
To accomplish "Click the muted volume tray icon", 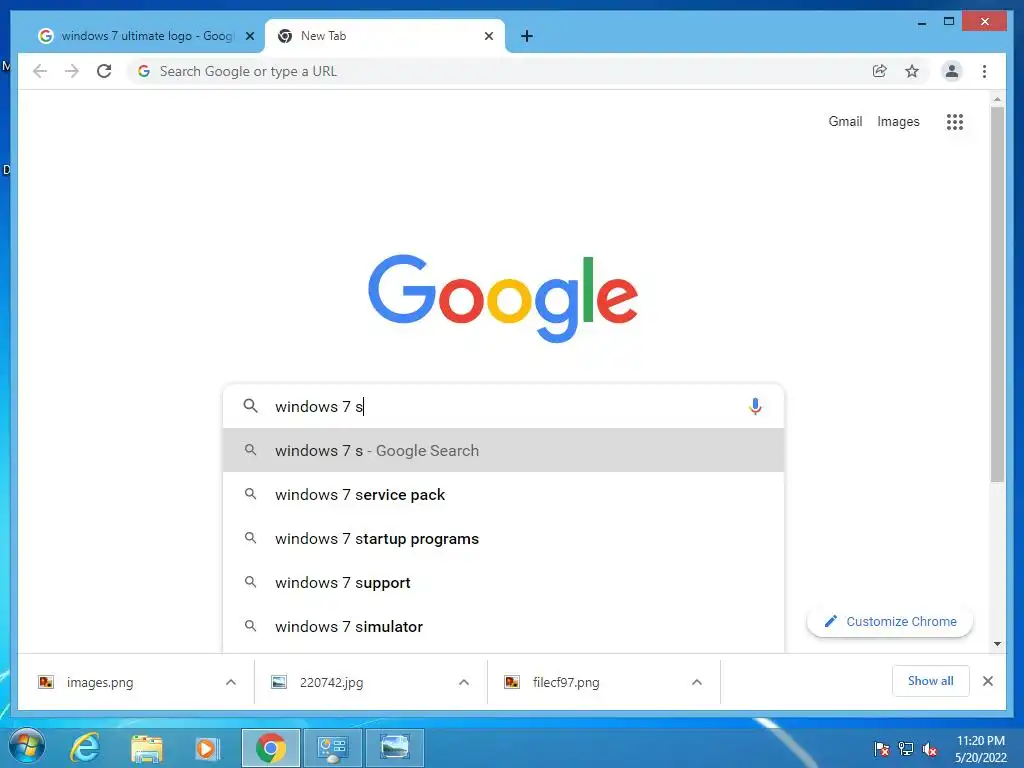I will (930, 749).
